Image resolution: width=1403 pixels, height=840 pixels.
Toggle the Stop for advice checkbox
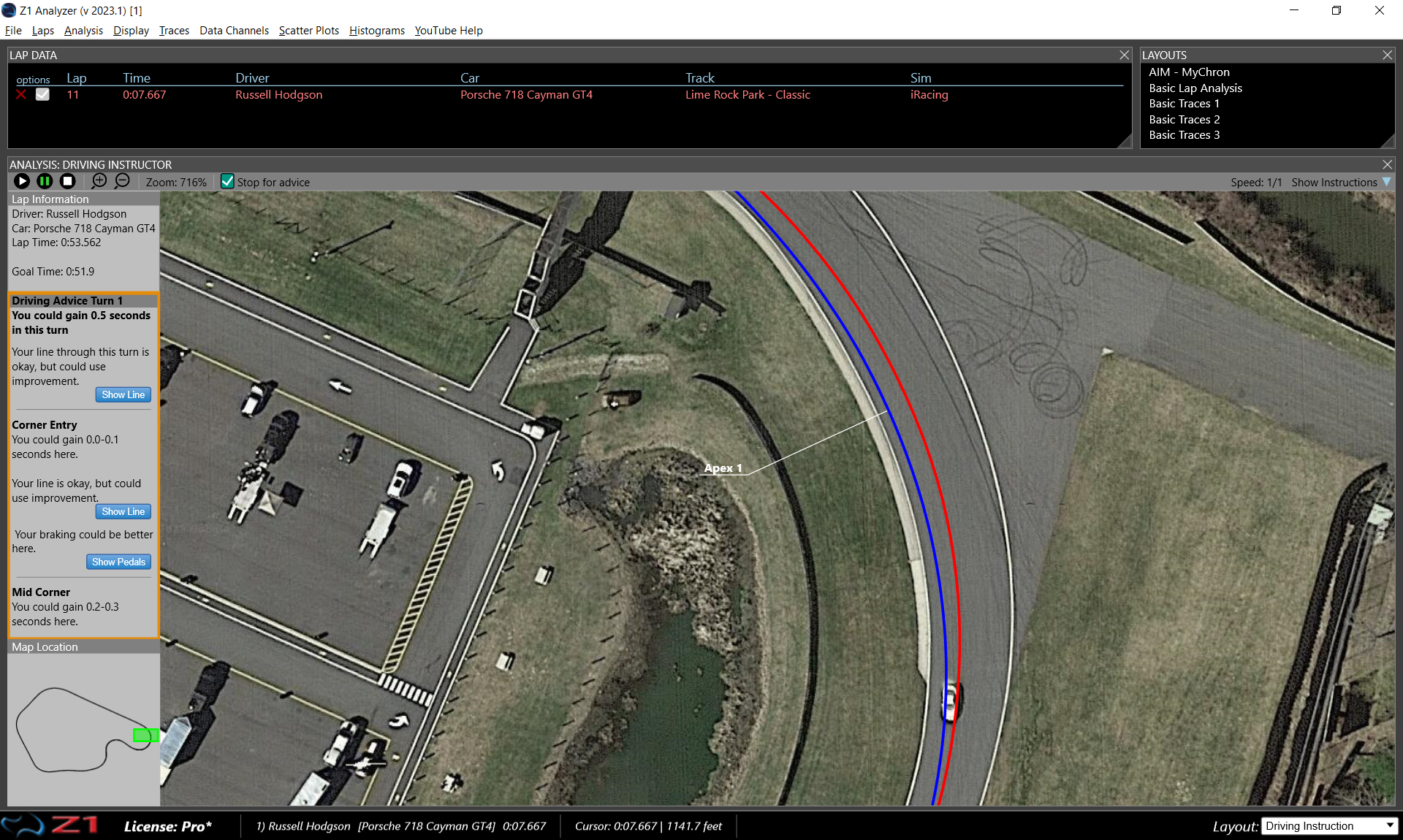(x=227, y=181)
